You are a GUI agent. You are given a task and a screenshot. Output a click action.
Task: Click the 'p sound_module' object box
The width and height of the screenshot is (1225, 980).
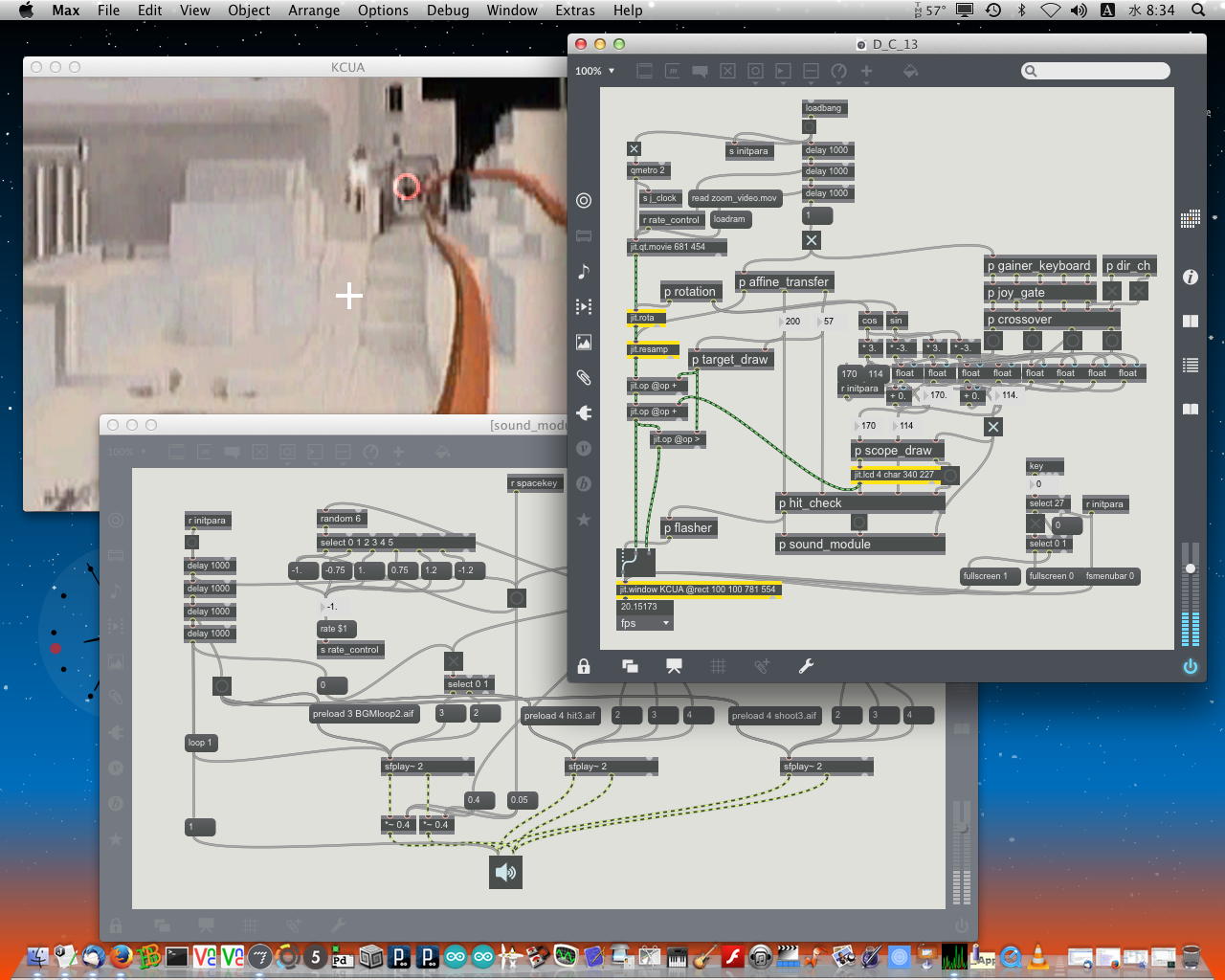[x=860, y=544]
